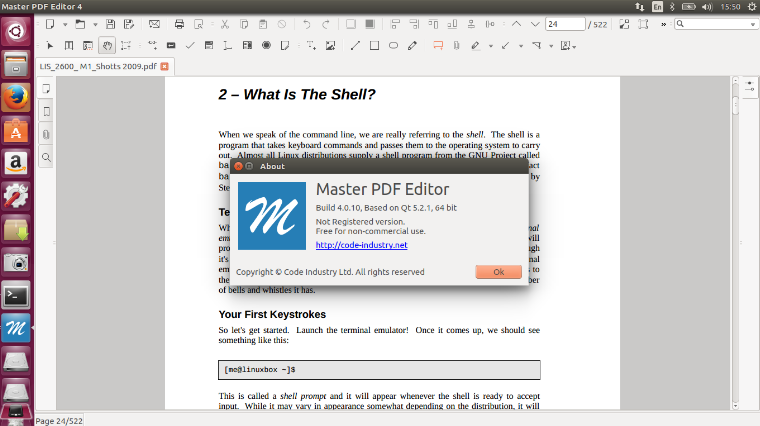
Task: Expand the New document dropdown arrow
Action: 65,24
